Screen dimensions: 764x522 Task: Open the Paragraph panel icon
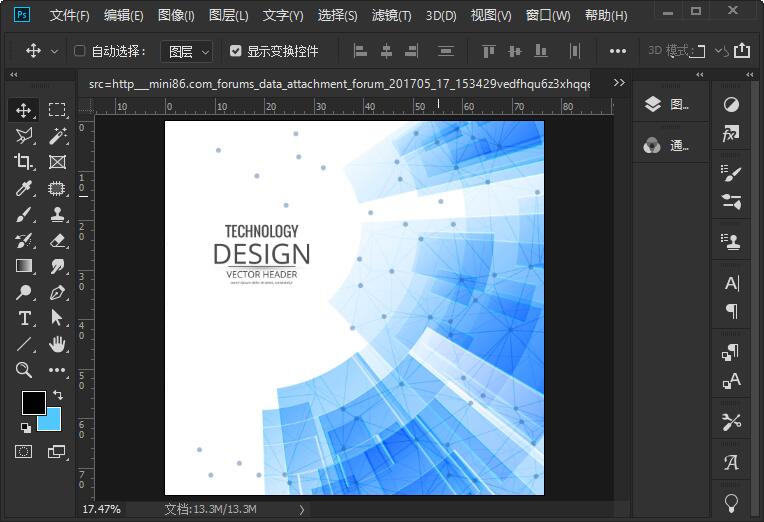(x=731, y=311)
